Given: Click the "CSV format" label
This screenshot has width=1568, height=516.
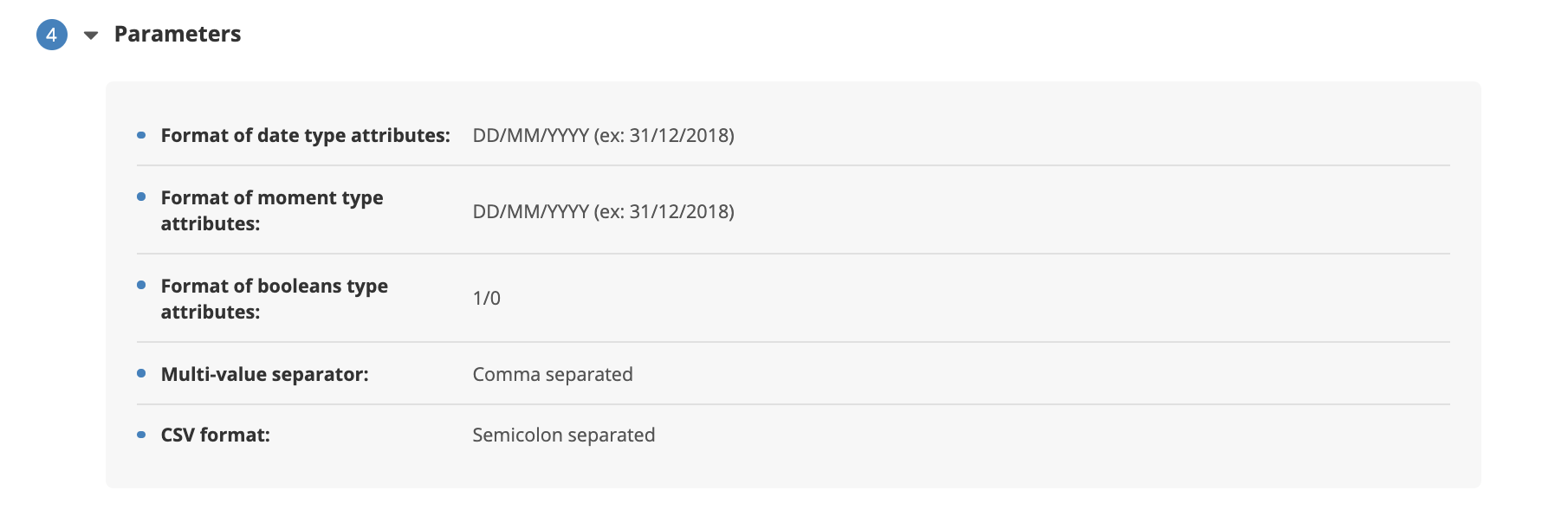Looking at the screenshot, I should (x=215, y=435).
